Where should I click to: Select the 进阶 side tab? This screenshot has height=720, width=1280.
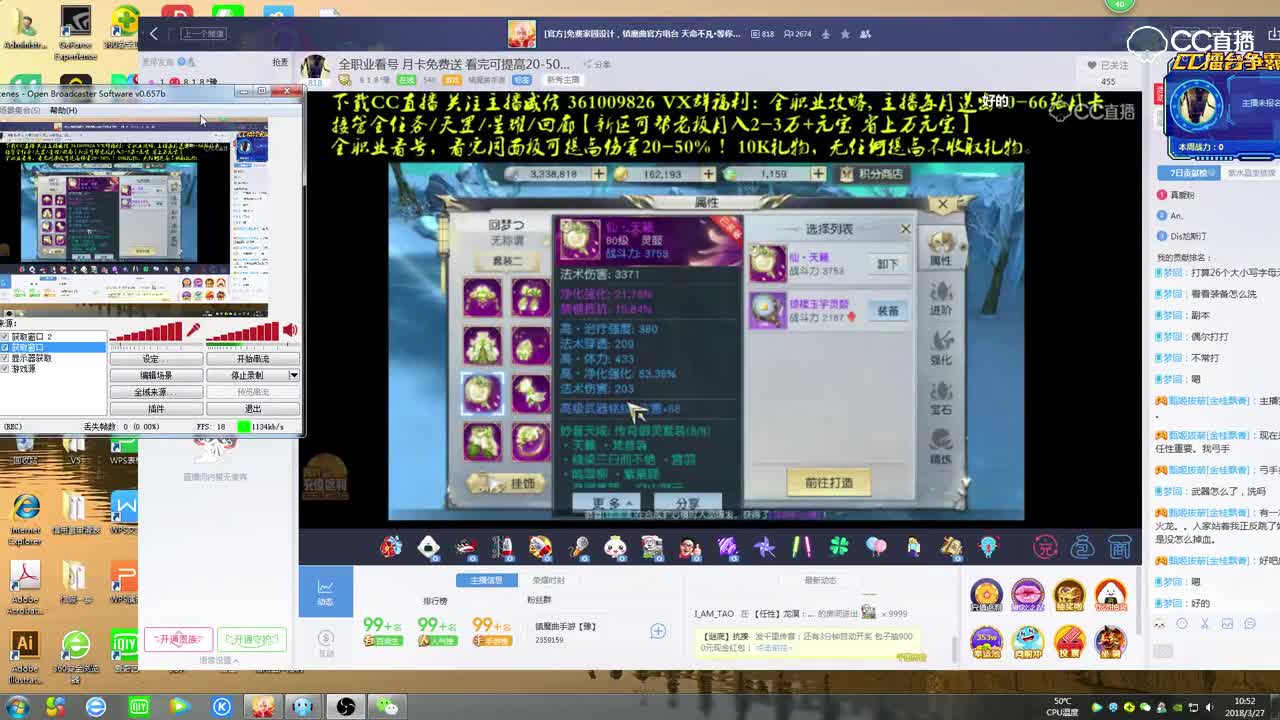tap(941, 299)
